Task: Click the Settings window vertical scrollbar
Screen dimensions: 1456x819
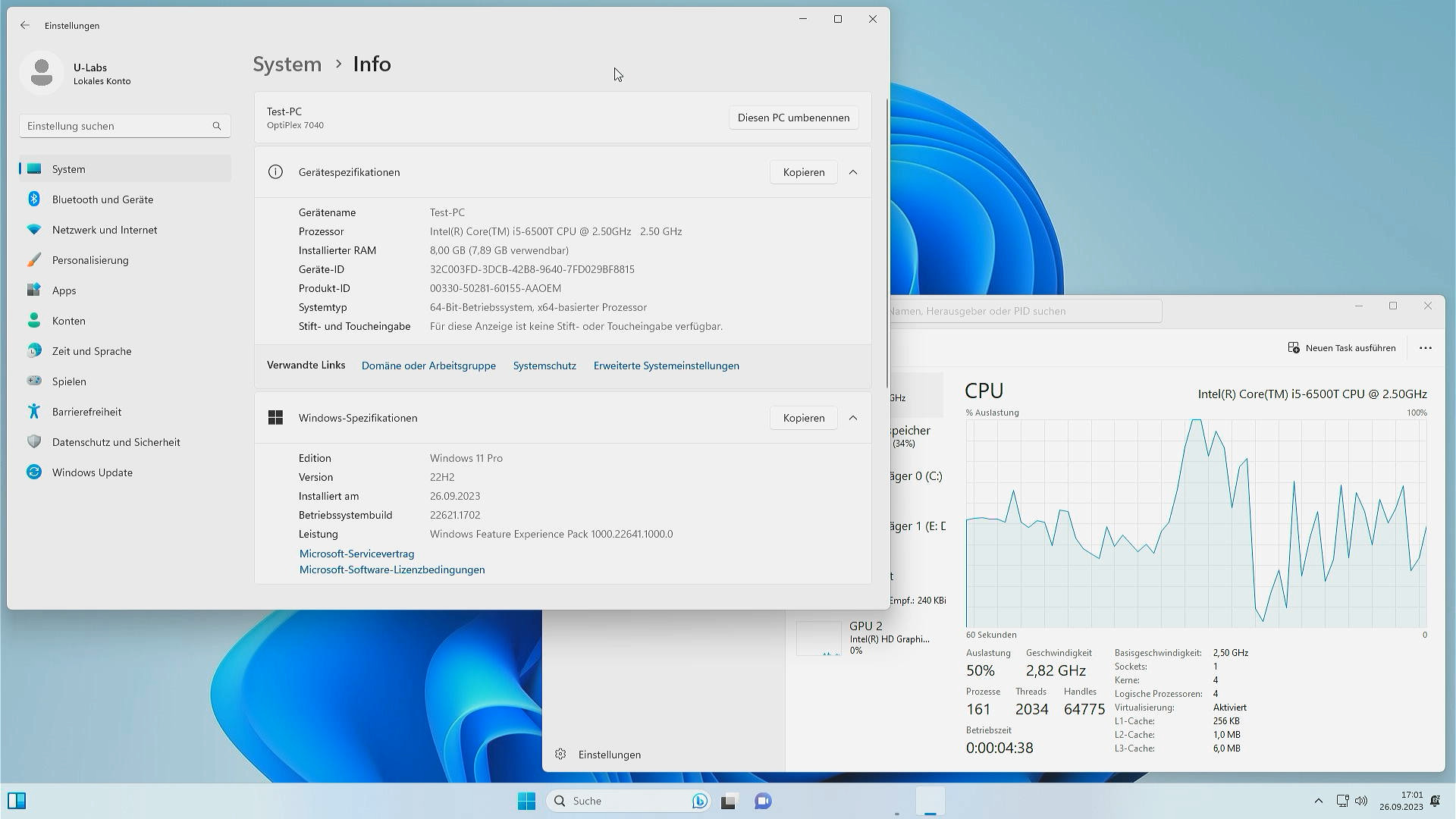Action: (886, 243)
